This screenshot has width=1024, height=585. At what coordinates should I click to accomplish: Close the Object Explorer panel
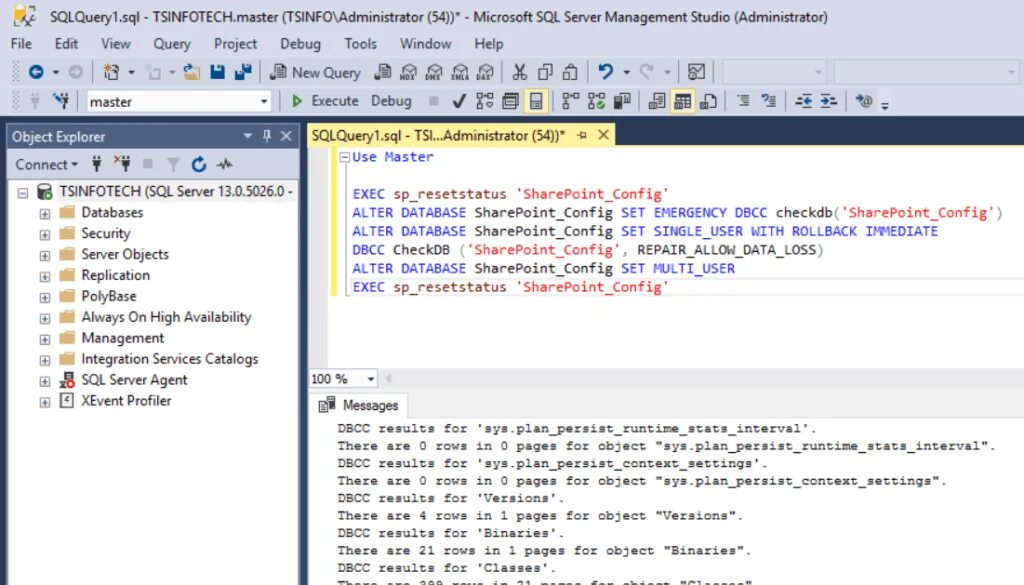tap(286, 136)
